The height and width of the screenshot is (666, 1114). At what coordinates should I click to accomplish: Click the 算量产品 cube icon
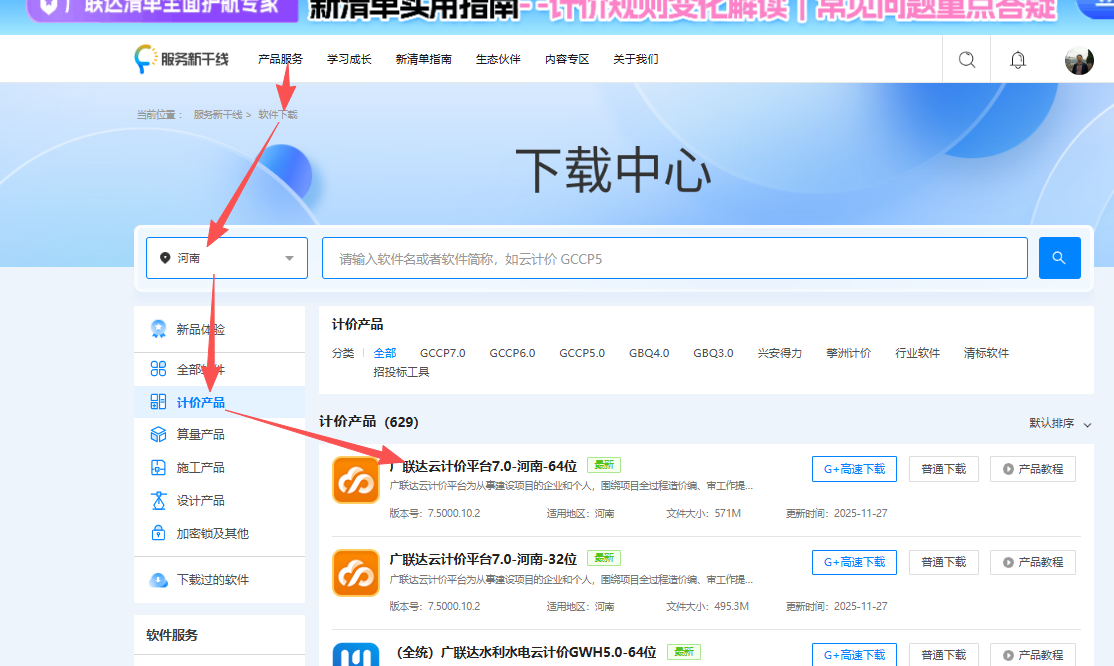[x=158, y=434]
